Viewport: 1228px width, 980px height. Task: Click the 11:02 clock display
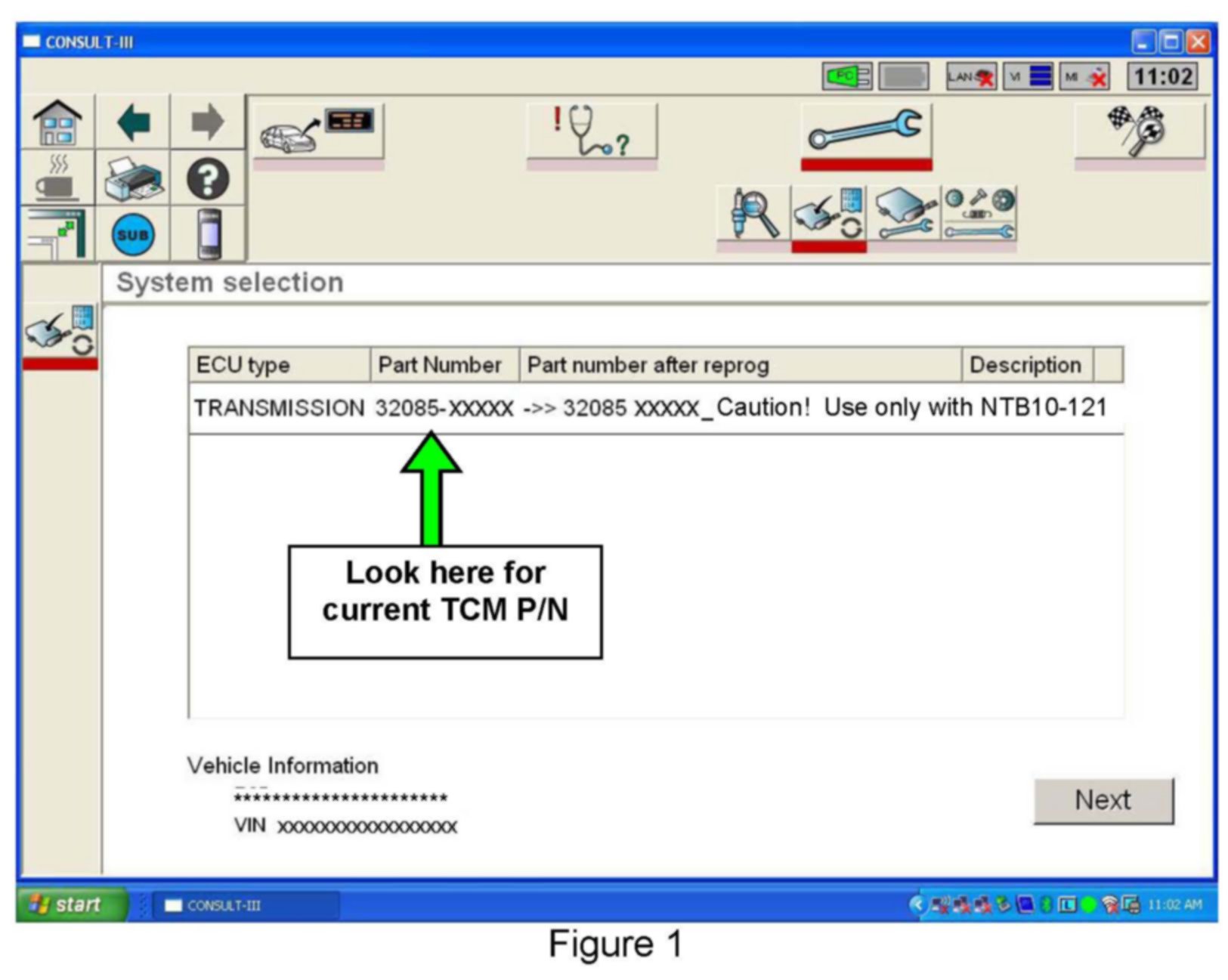coord(1163,76)
